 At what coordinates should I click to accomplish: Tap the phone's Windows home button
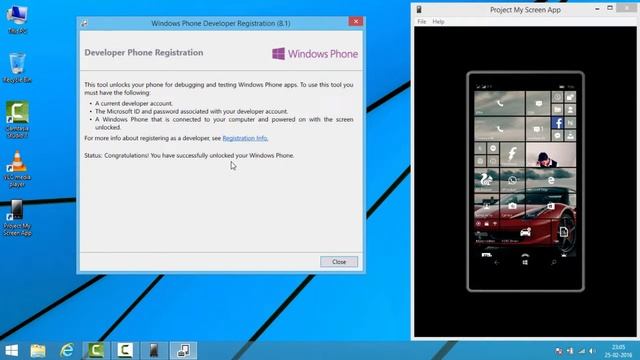pos(525,262)
